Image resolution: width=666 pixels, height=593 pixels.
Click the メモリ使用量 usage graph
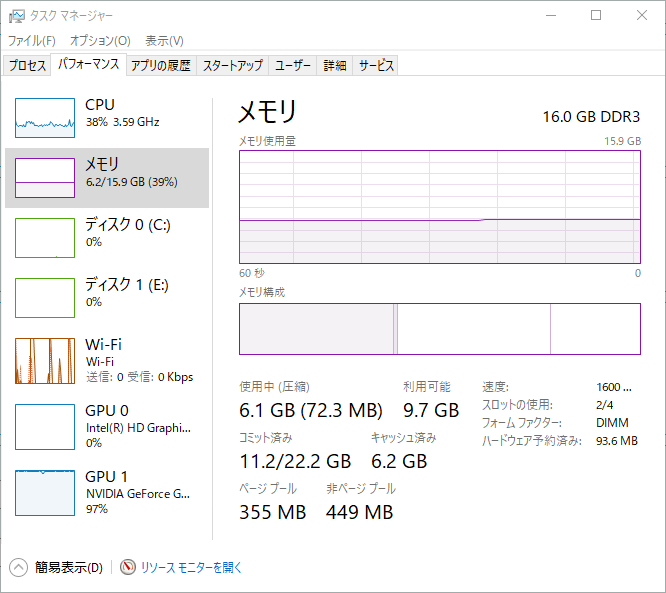[x=439, y=207]
